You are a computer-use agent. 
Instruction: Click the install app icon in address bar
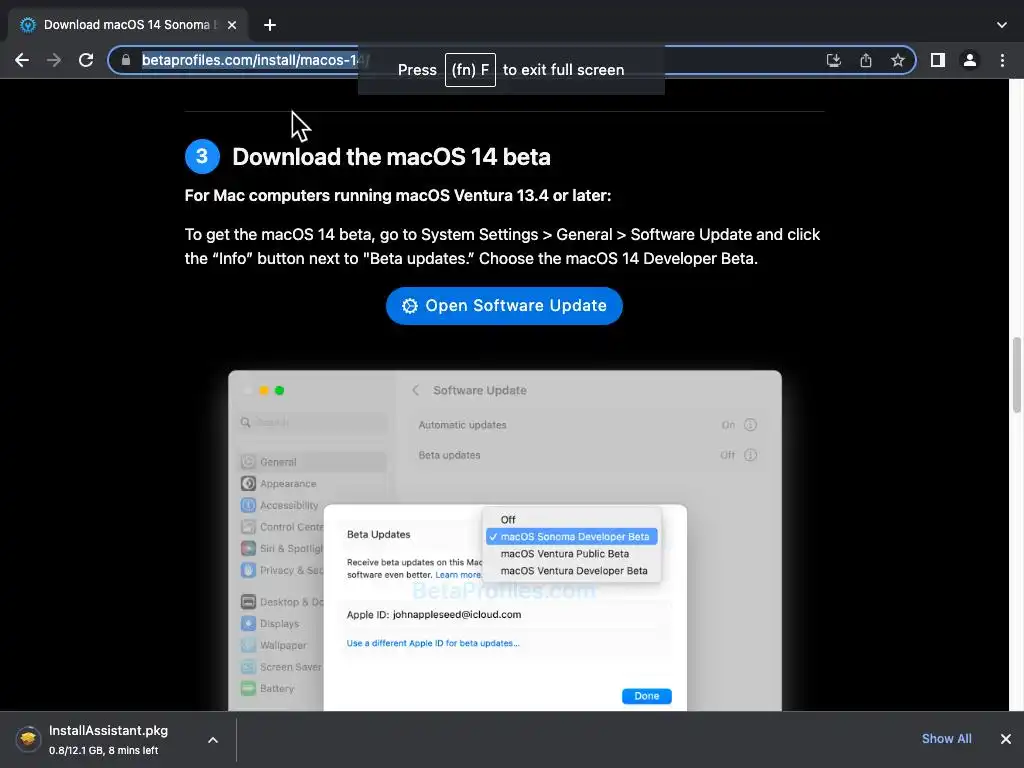point(833,60)
